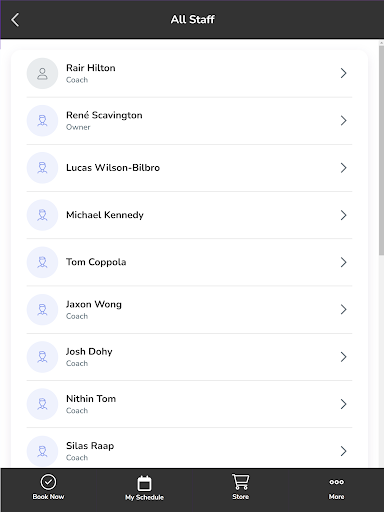Screen dimensions: 384x512
Task: Open the More dots icon
Action: (x=336, y=482)
